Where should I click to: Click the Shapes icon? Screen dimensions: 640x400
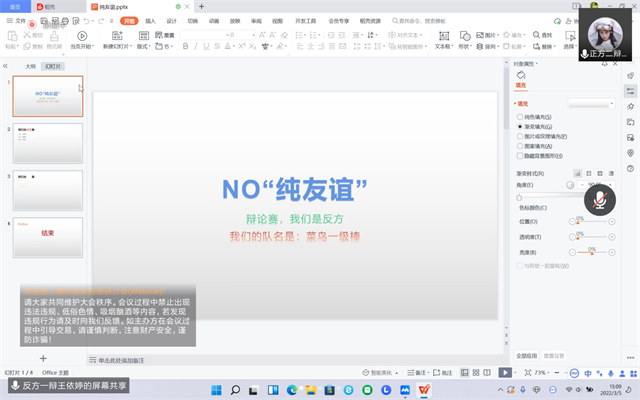tap(465, 36)
